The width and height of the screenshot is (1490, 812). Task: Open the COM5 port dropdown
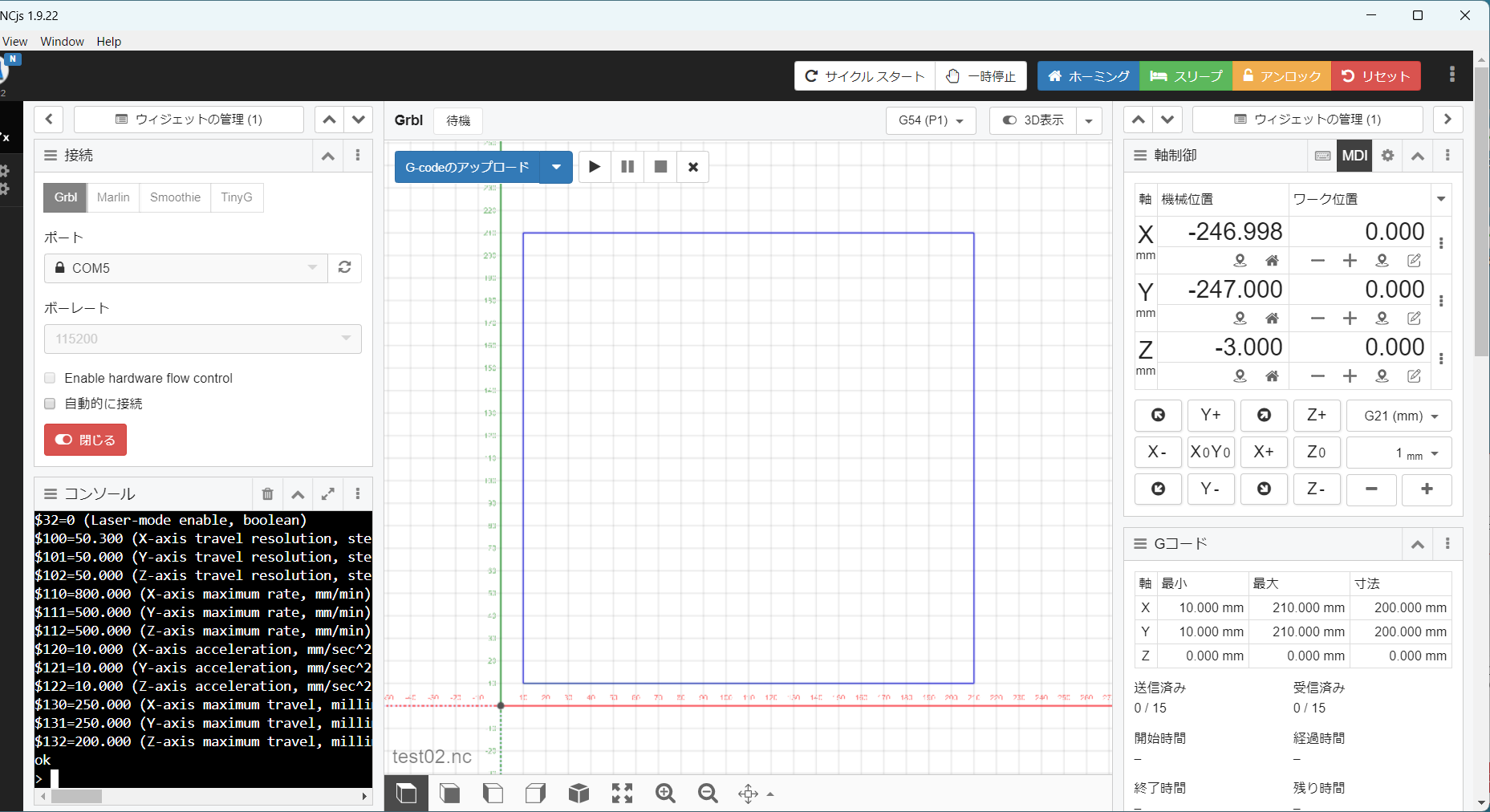pyautogui.click(x=186, y=268)
